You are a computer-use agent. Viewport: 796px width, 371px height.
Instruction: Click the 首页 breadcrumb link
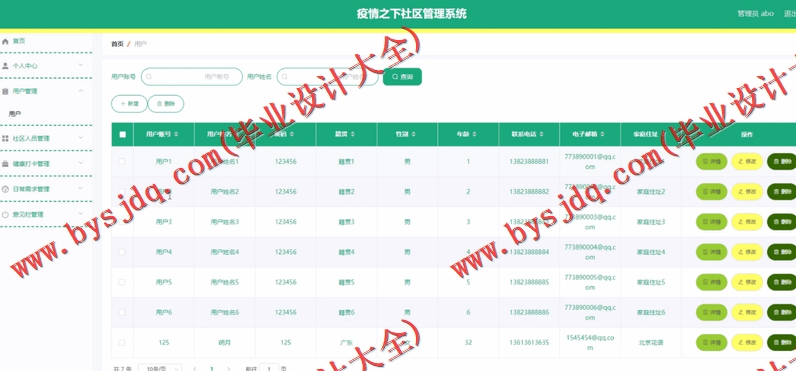point(117,44)
